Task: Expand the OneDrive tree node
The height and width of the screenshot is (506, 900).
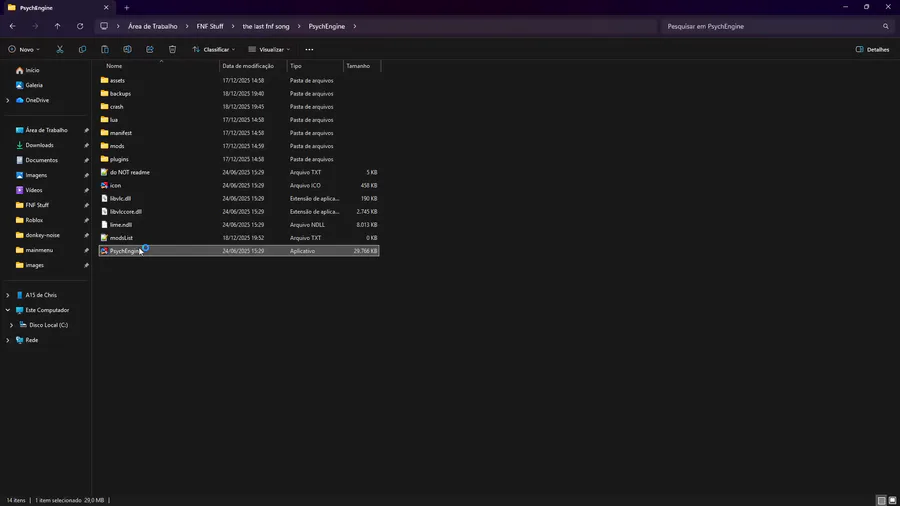Action: [7, 100]
